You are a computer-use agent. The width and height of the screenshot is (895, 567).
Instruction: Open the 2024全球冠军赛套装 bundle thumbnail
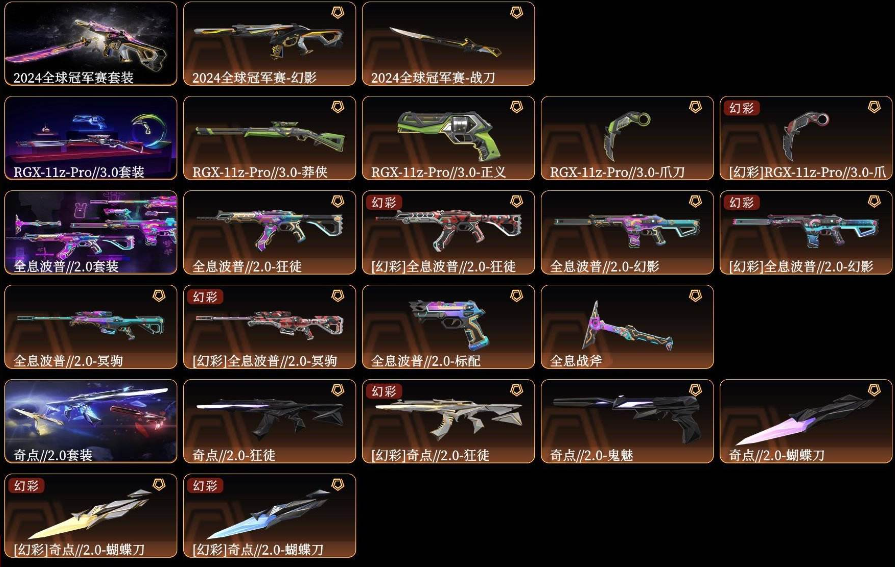91,43
